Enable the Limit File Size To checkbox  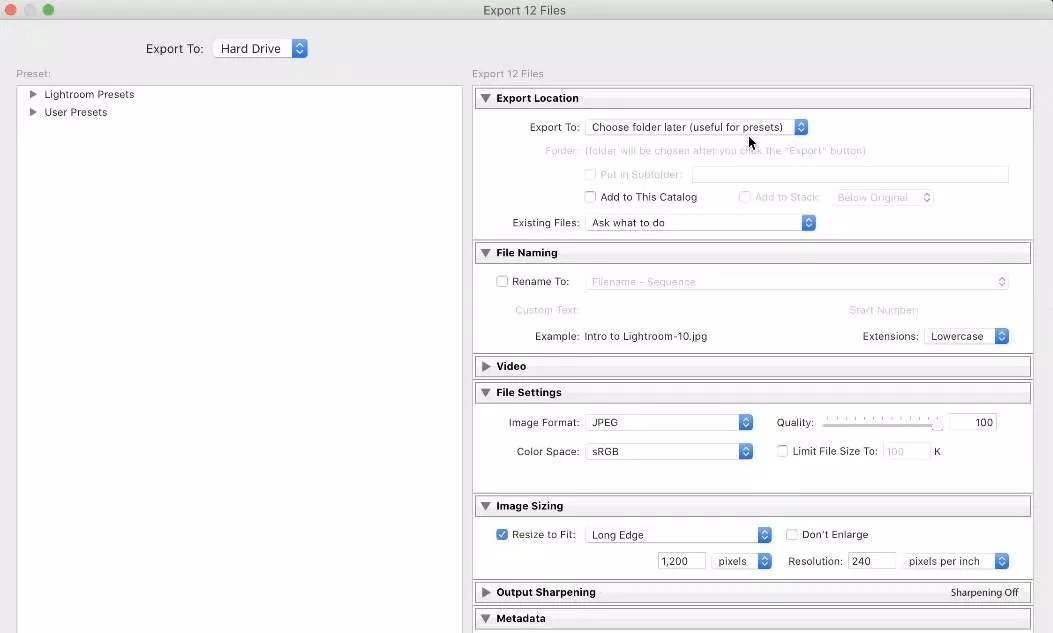coord(782,451)
